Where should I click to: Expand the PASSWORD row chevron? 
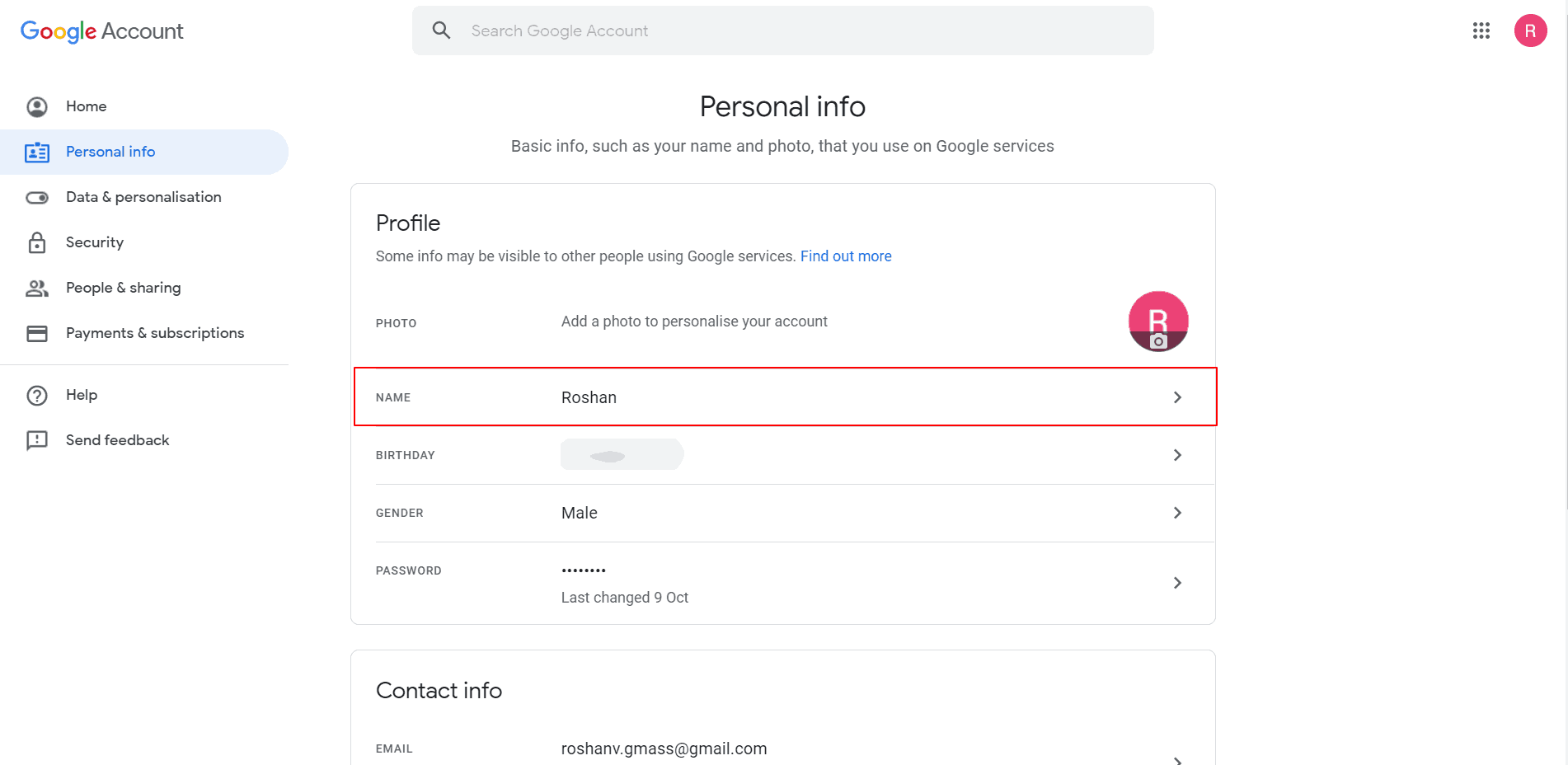click(x=1177, y=583)
